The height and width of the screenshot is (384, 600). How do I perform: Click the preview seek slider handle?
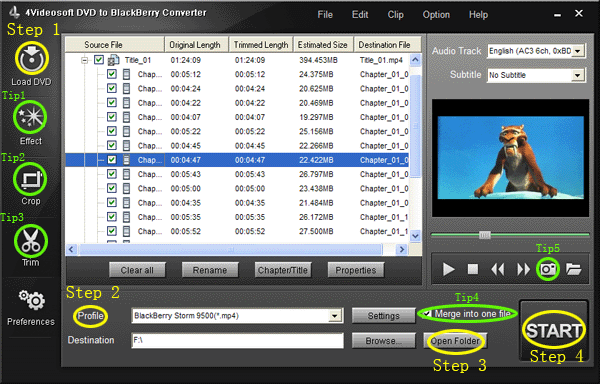coord(484,235)
